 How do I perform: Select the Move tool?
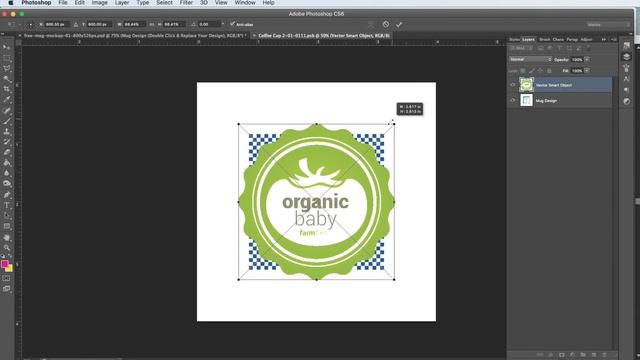tap(7, 47)
